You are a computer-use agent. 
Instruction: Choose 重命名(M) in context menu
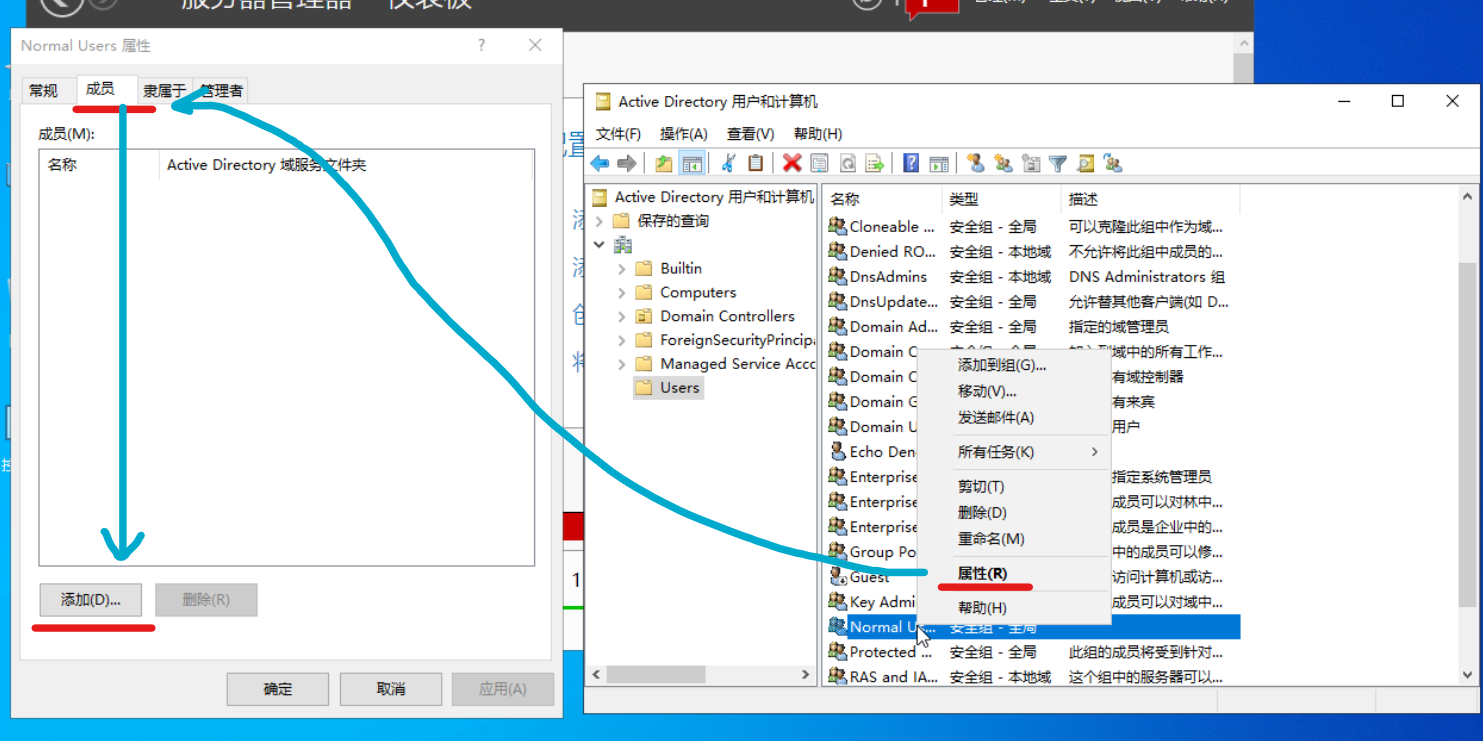(1014, 538)
